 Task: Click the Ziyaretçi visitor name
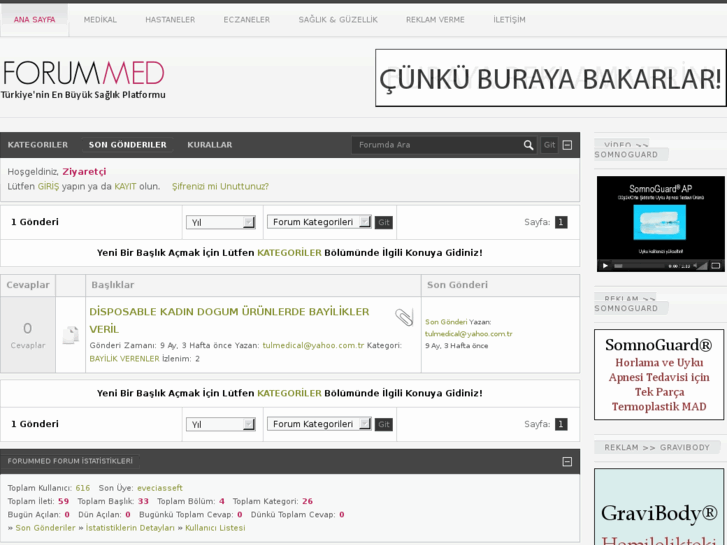pos(84,172)
